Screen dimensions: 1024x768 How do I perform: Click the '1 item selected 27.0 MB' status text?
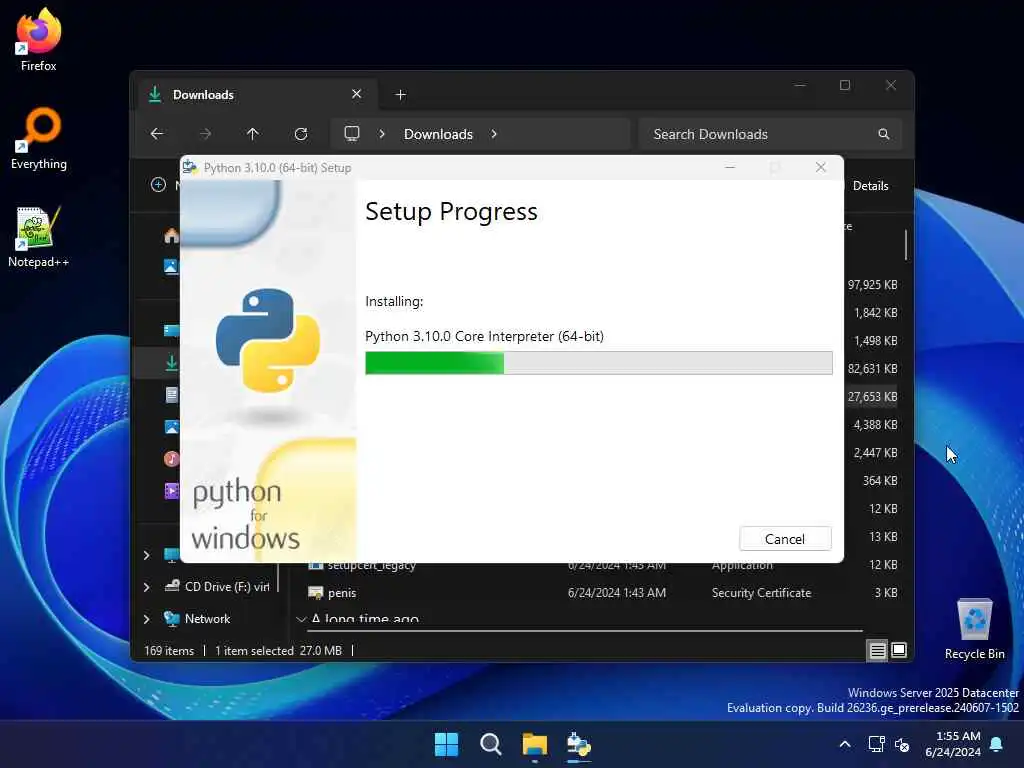278,650
